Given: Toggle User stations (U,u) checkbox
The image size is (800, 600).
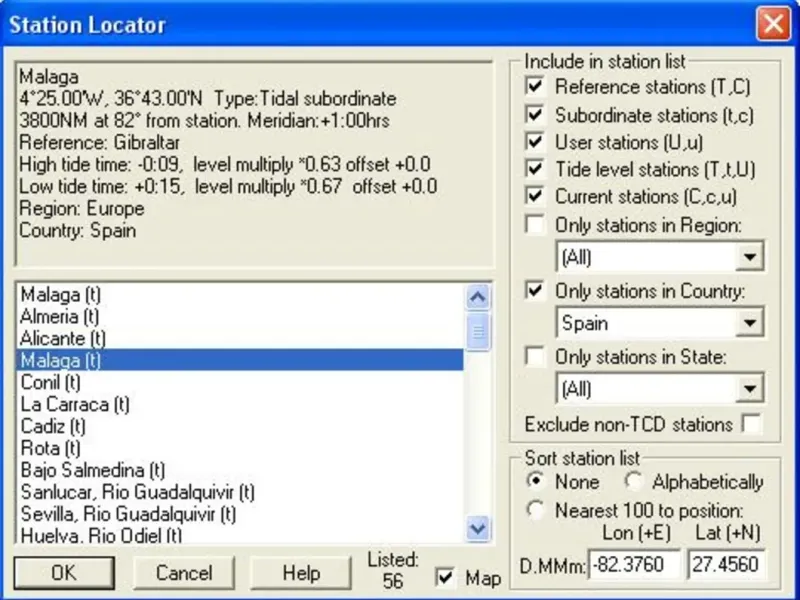Looking at the screenshot, I should coord(535,141).
